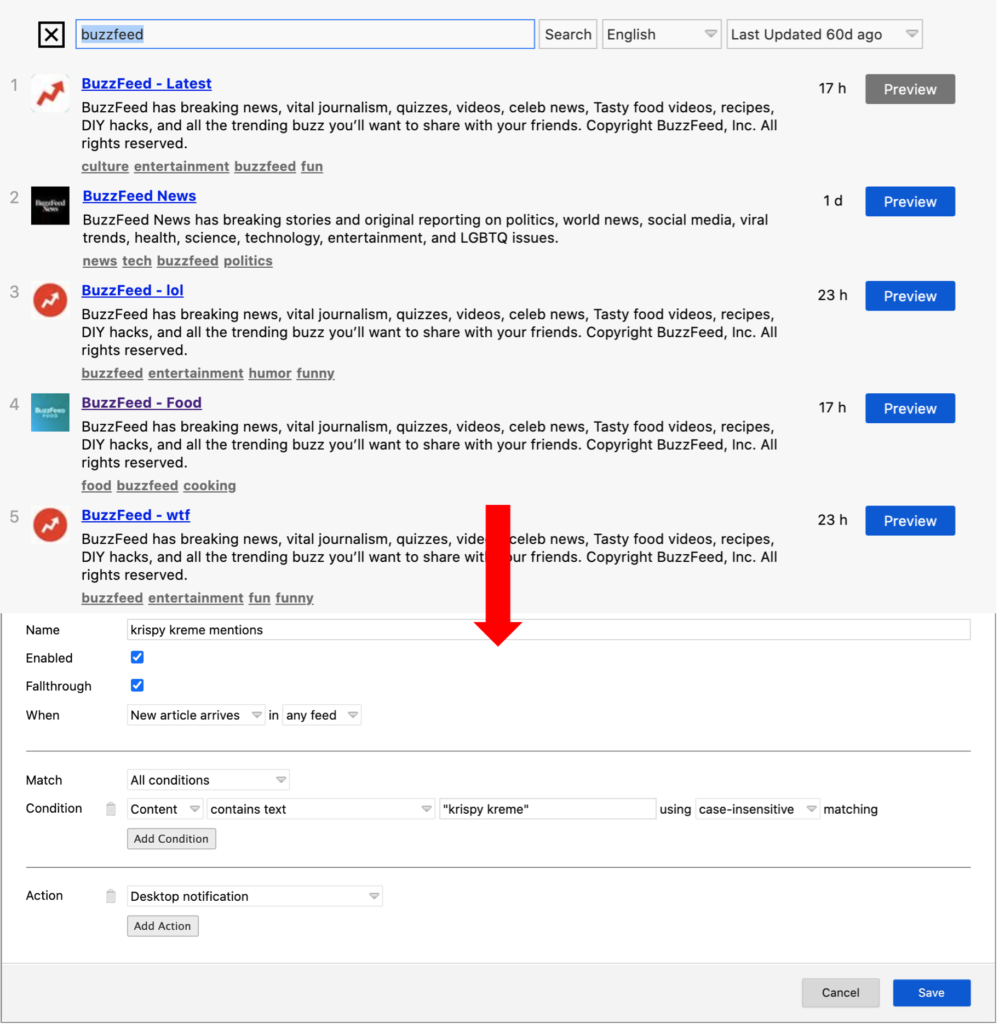
Task: Click the BuzzFeed - lol red icon
Action: click(50, 300)
